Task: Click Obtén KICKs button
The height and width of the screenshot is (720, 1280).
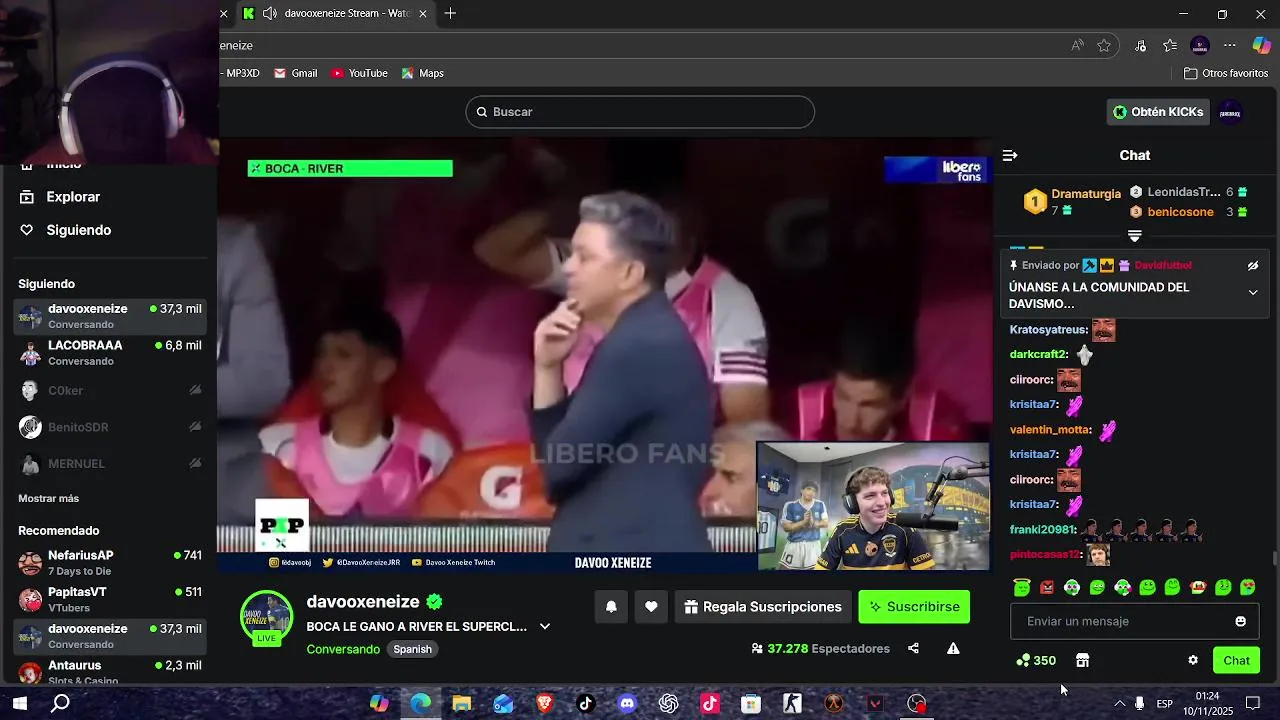Action: tap(1159, 112)
